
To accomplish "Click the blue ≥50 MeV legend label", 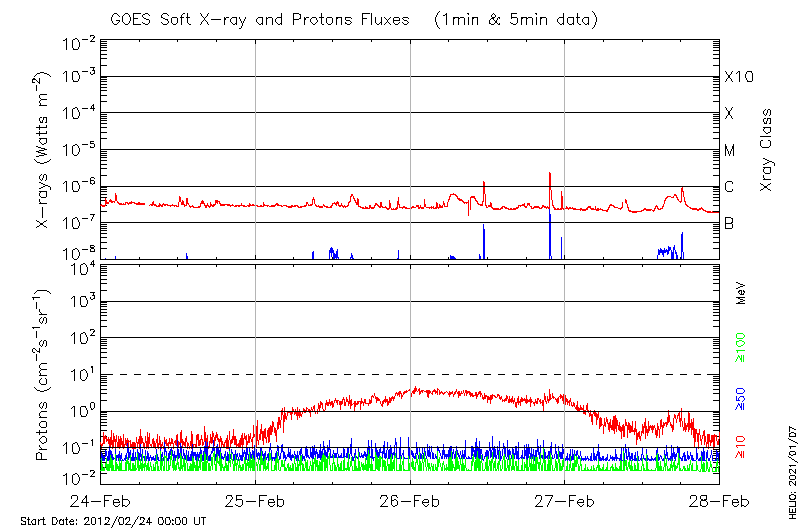I will click(741, 397).
